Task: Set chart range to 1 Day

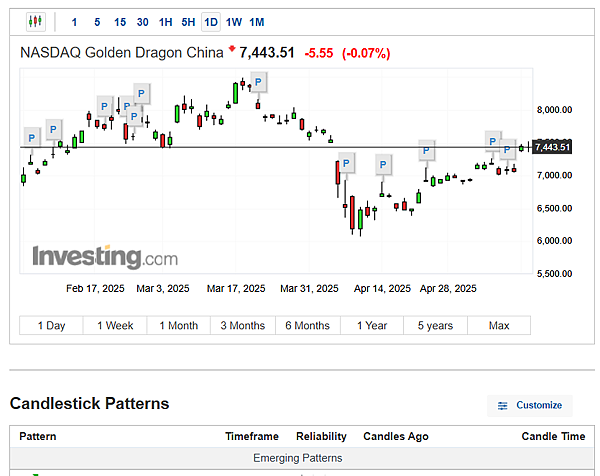Action: pyautogui.click(x=51, y=325)
